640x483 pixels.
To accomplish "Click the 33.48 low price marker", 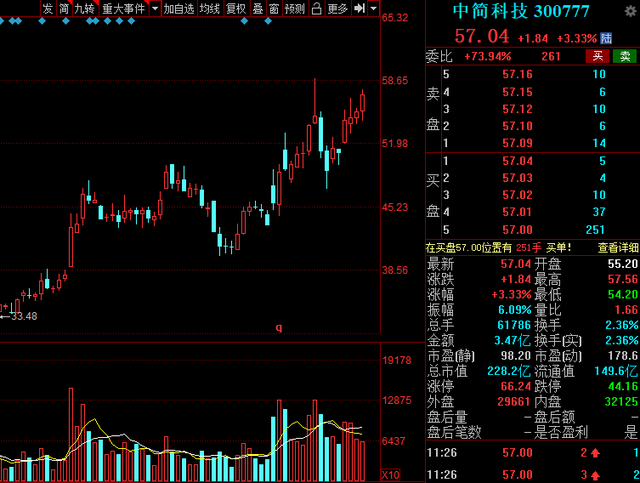I will pyautogui.click(x=24, y=316).
